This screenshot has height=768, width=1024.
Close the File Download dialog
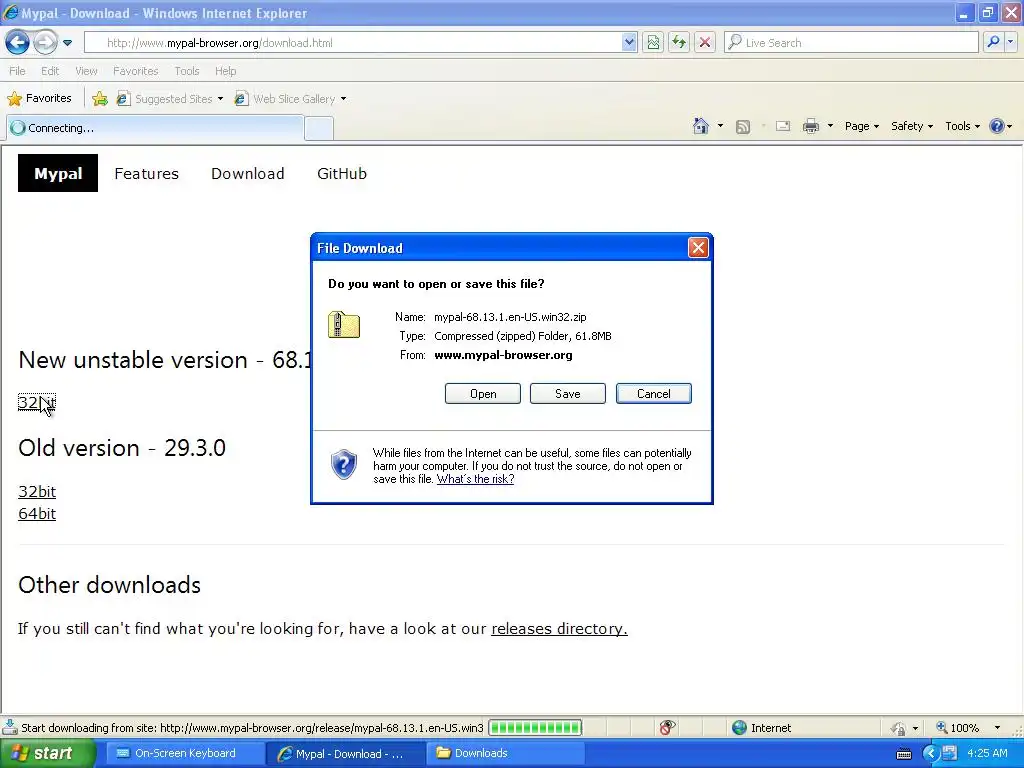tap(698, 248)
